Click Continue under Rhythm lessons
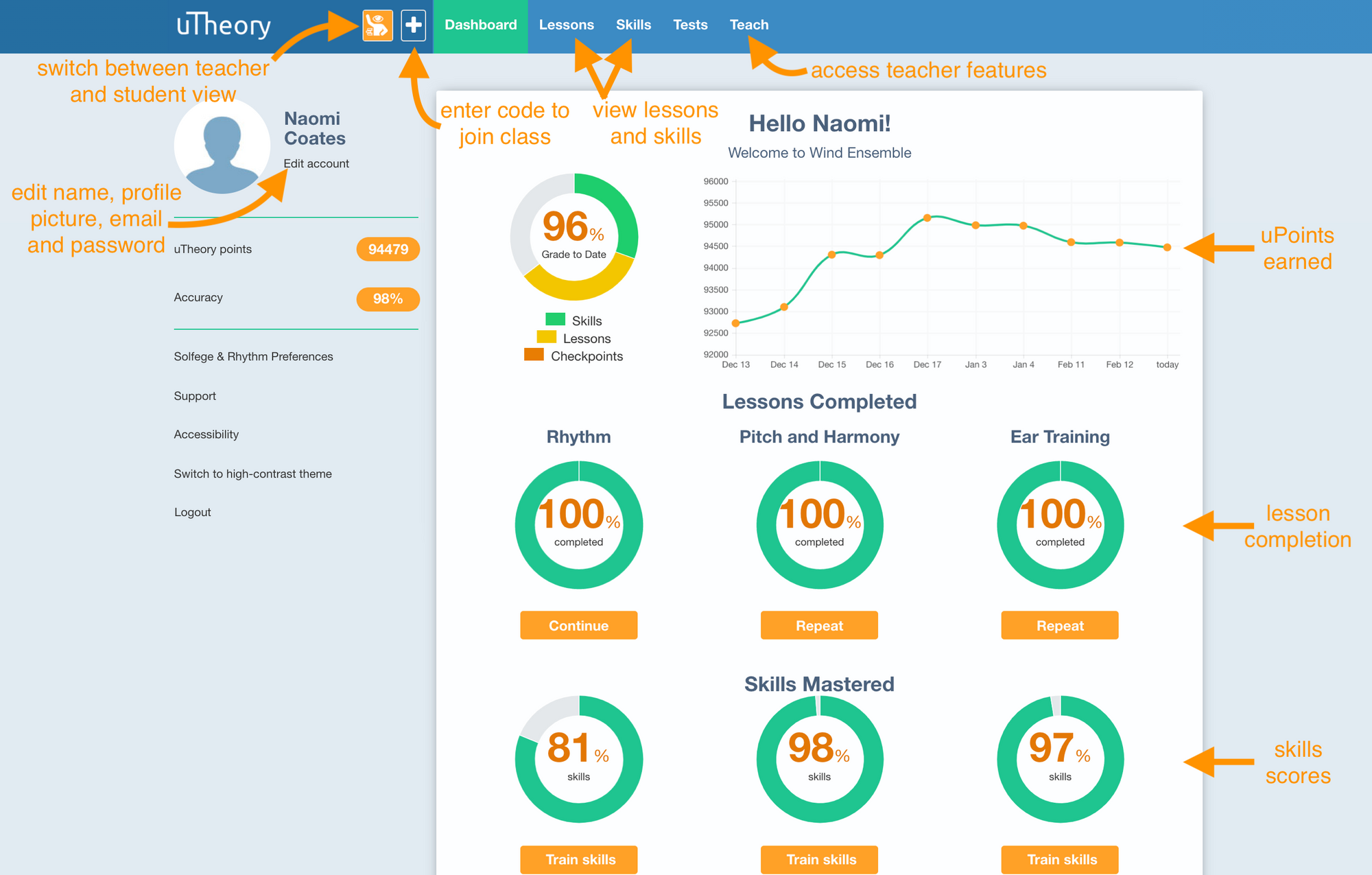This screenshot has height=875, width=1372. point(578,625)
